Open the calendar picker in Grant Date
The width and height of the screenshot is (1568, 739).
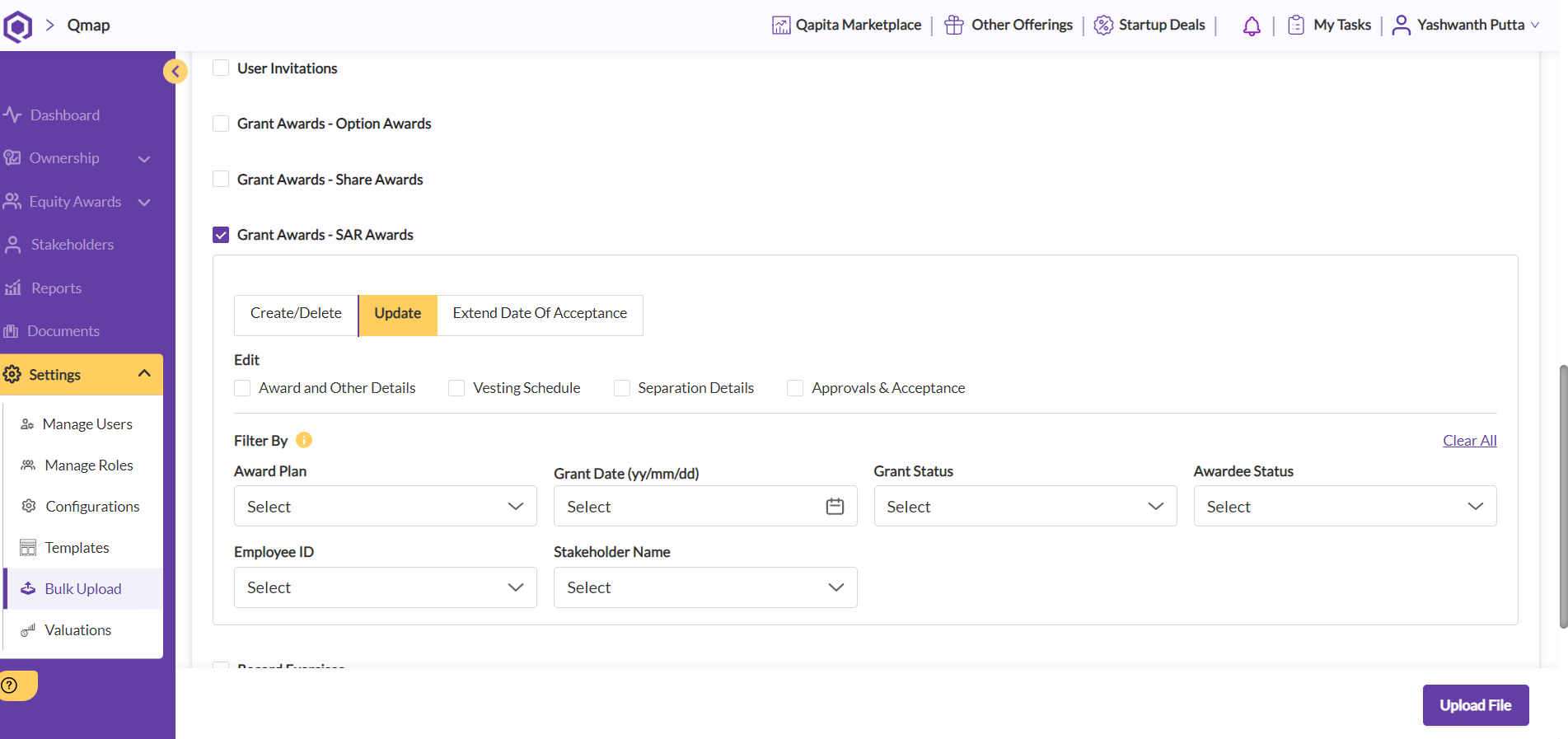click(835, 507)
